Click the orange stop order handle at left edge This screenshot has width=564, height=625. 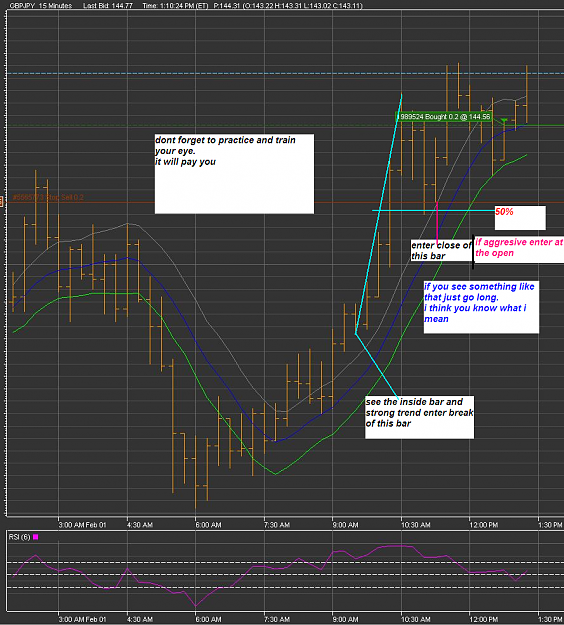(x=1, y=202)
